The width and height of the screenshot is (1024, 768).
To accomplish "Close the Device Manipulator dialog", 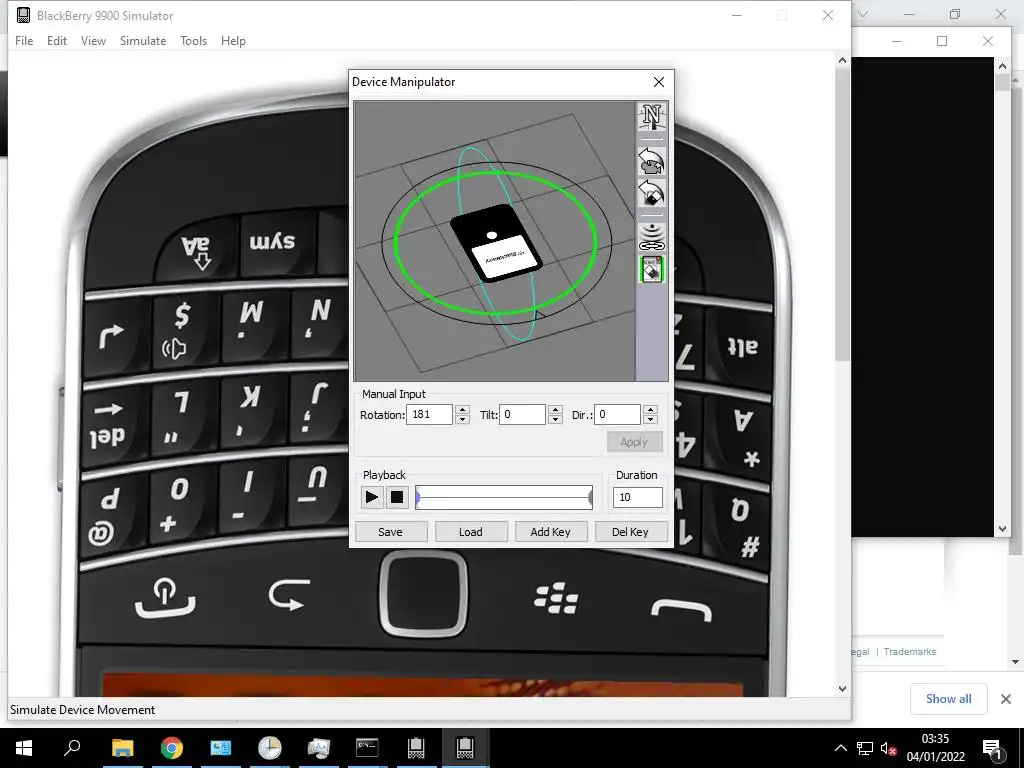I will (x=659, y=82).
